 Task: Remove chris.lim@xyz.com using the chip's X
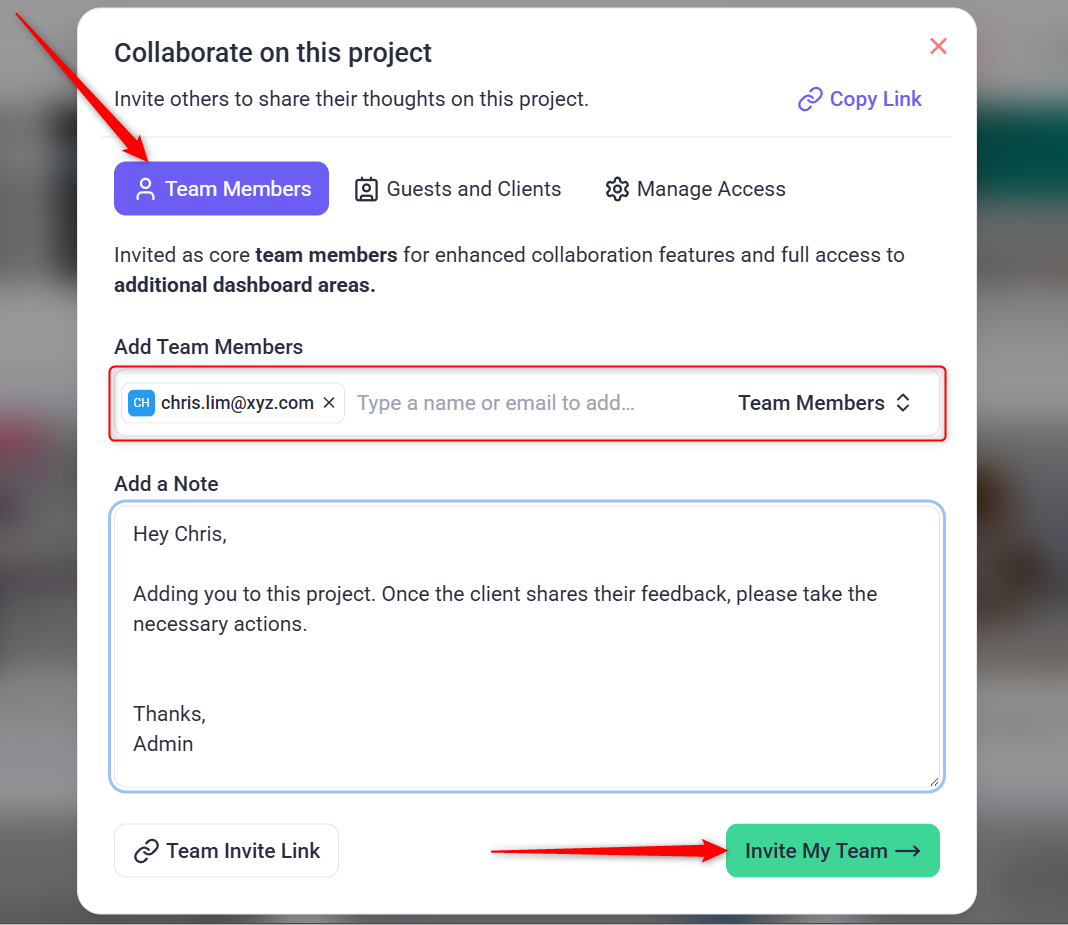click(329, 403)
